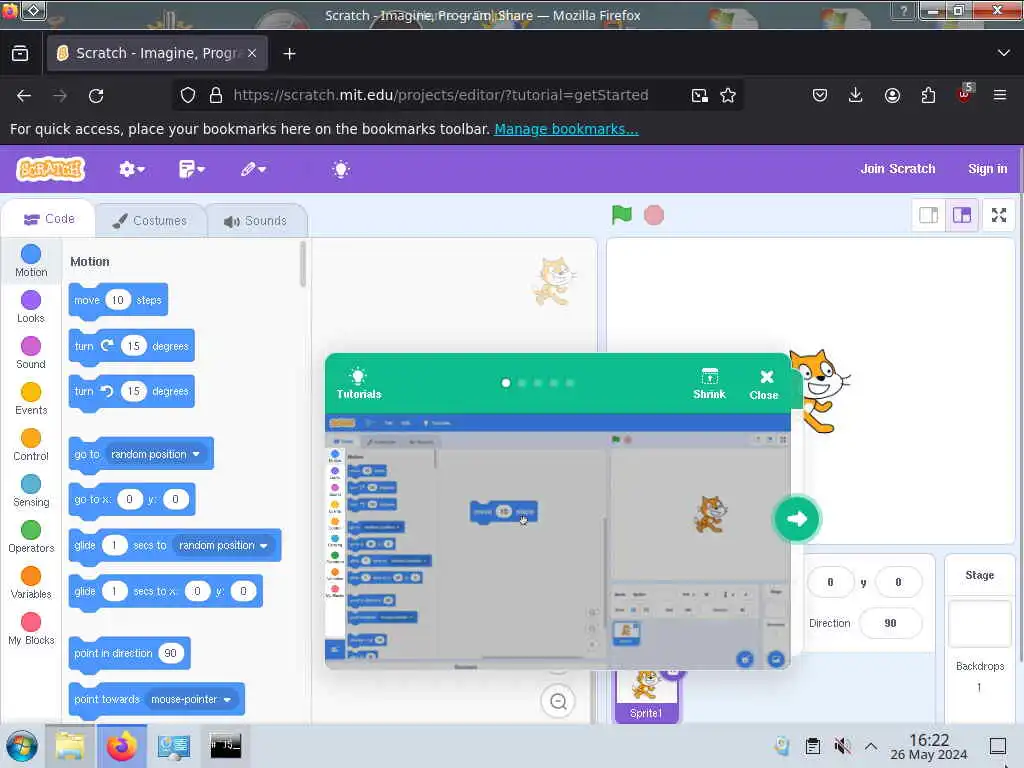This screenshot has width=1024, height=768.
Task: Select the Control block category
Action: tap(31, 445)
